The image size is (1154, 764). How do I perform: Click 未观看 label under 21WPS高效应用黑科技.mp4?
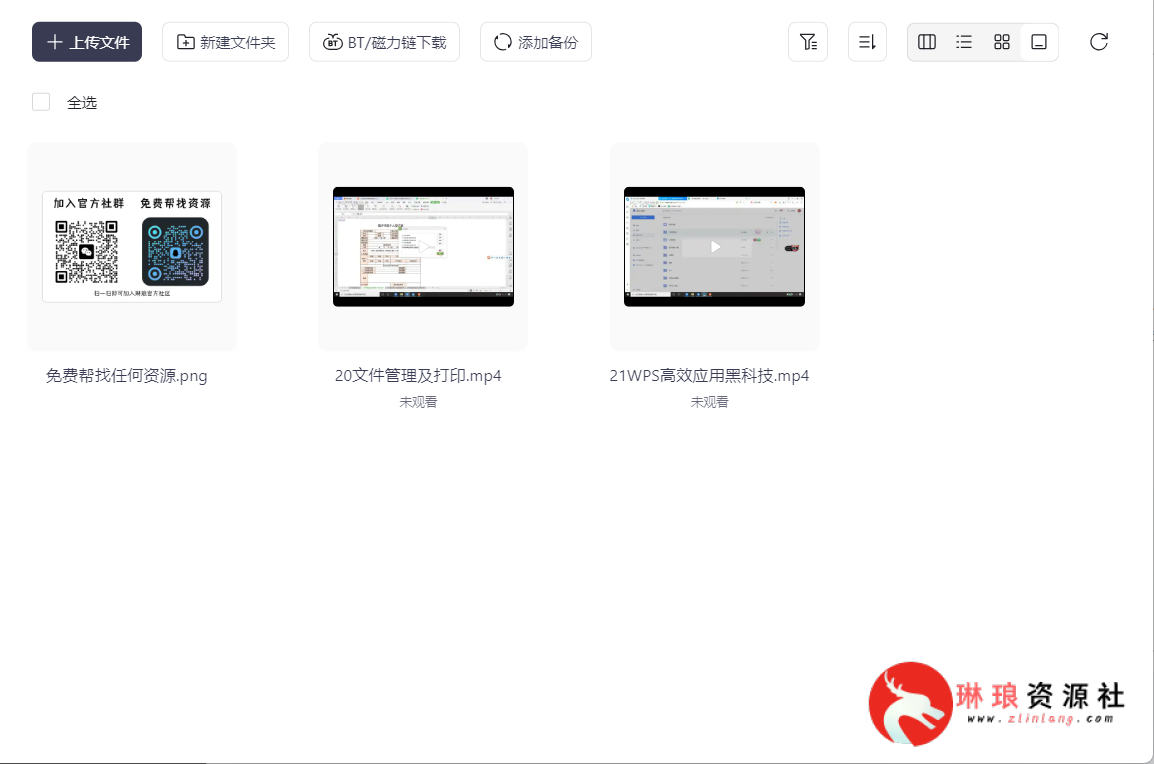click(x=709, y=402)
